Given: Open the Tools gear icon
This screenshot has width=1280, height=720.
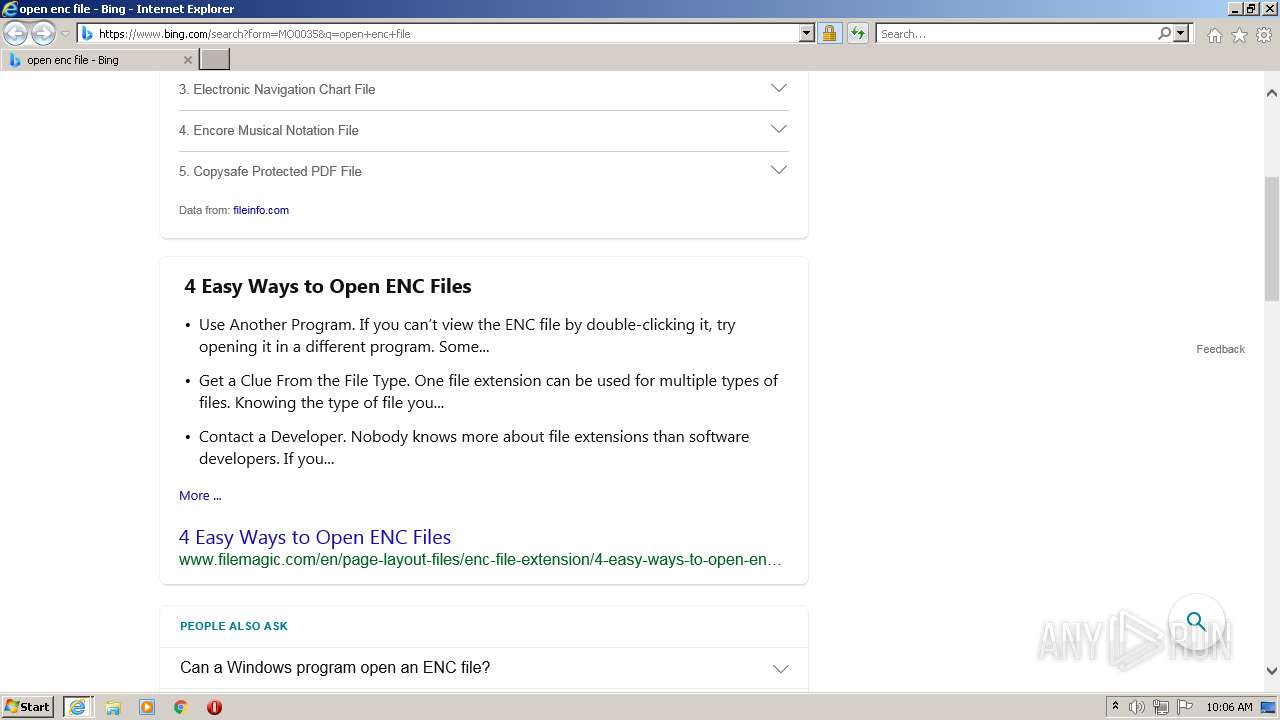Looking at the screenshot, I should click(x=1264, y=35).
